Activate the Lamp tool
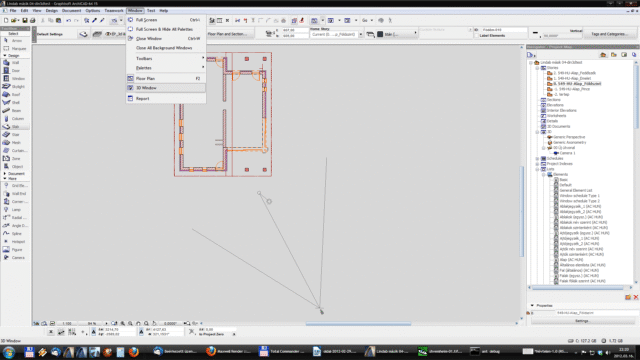Viewport: 640px width, 360px height. (16, 210)
